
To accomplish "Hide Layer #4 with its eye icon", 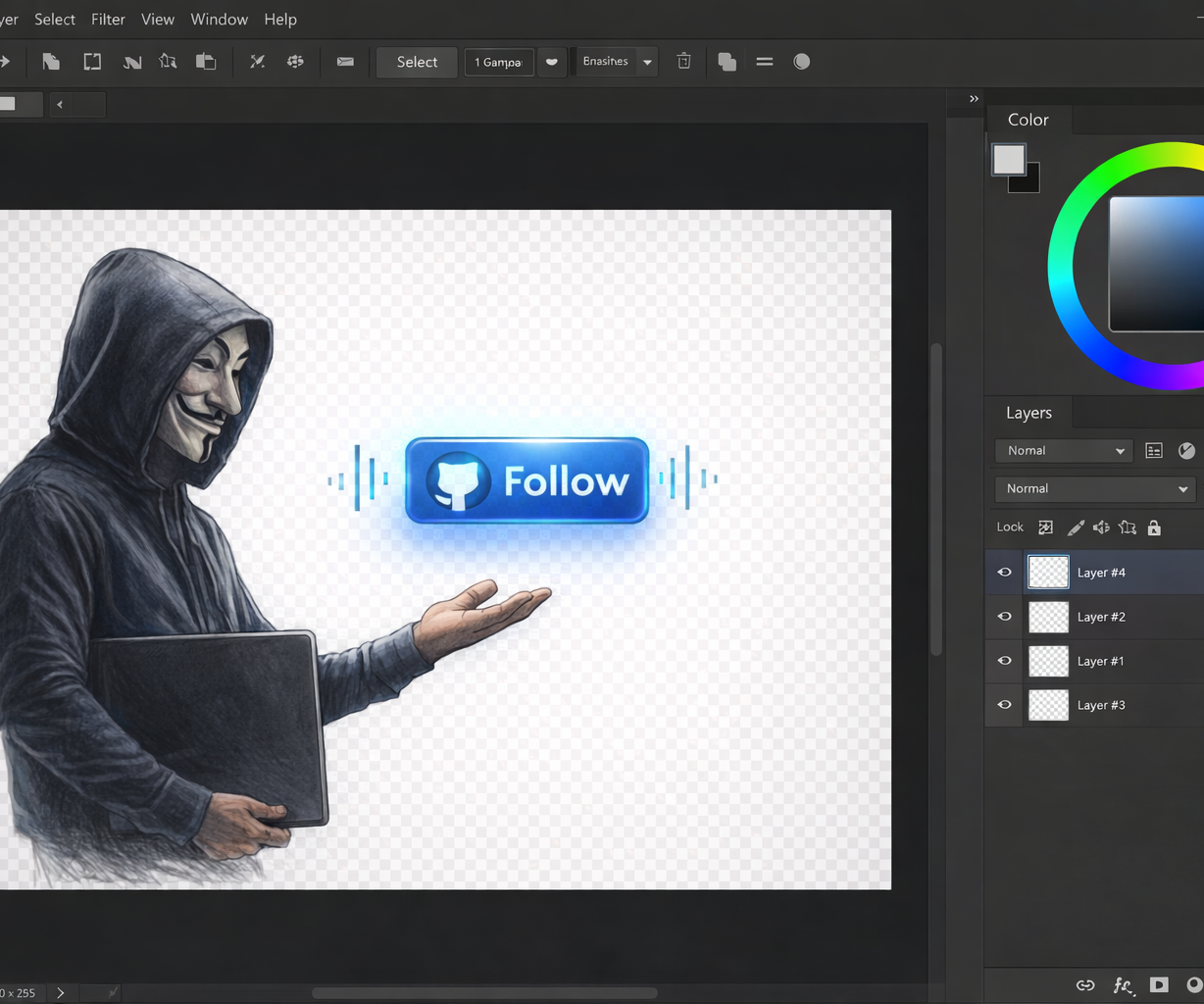I will click(1005, 573).
